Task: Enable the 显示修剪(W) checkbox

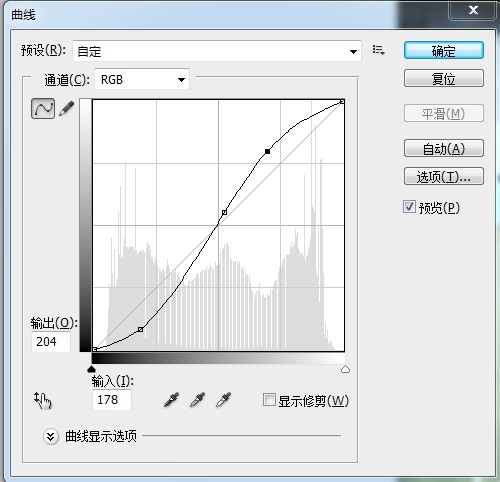Action: click(x=269, y=400)
